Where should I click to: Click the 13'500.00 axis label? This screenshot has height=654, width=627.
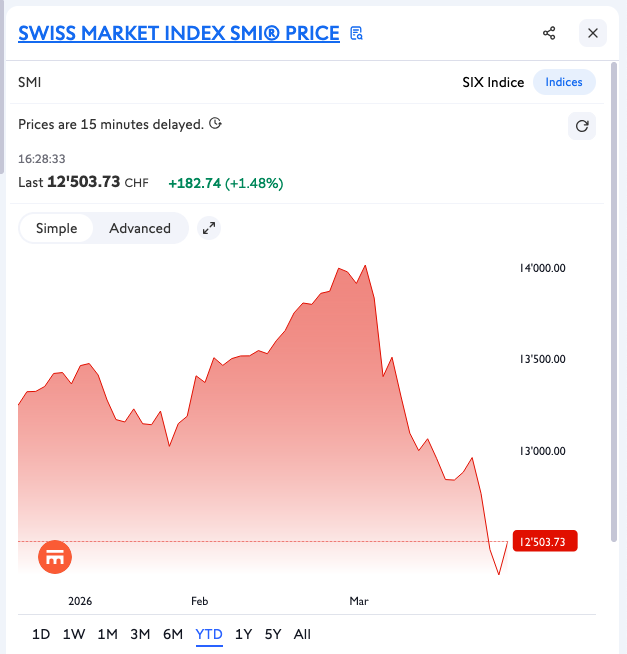pos(542,359)
